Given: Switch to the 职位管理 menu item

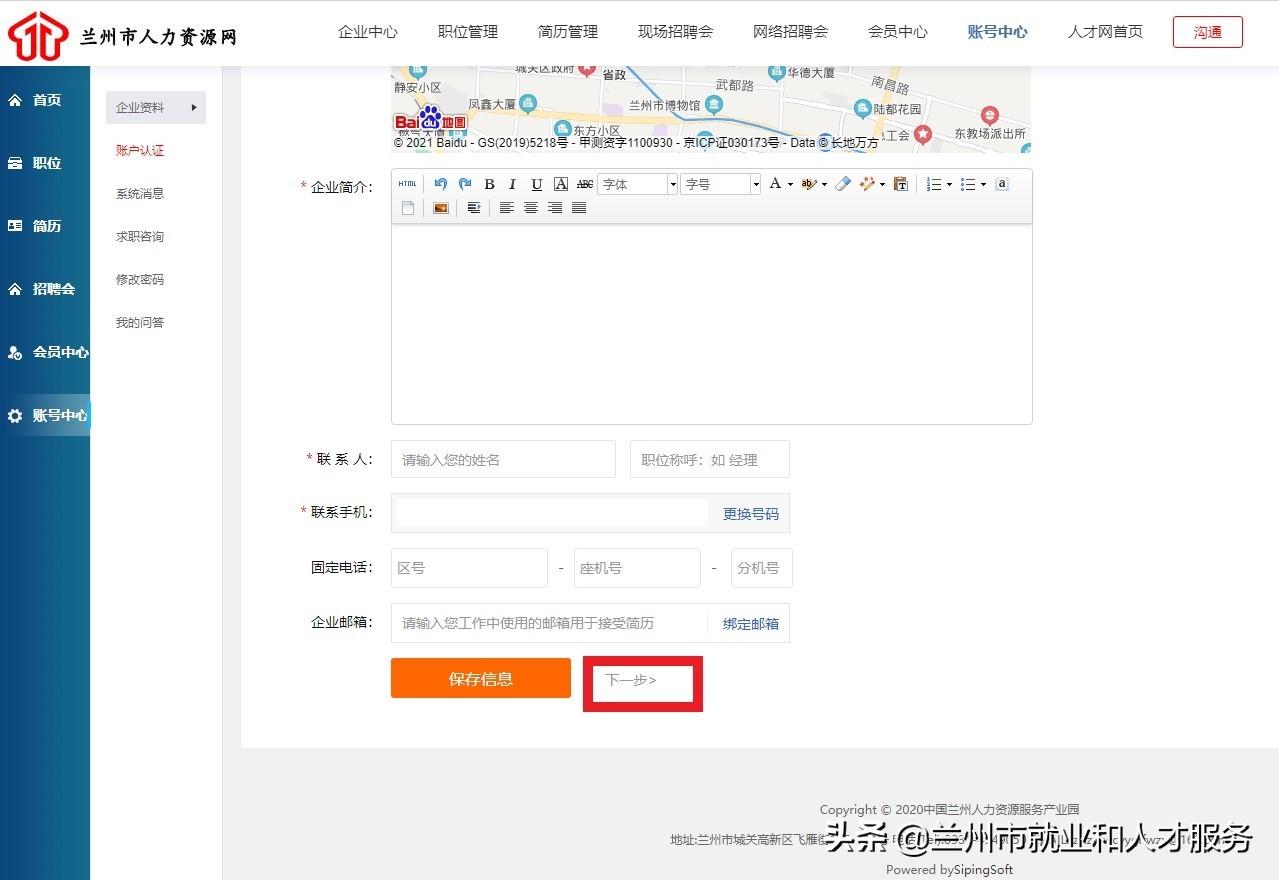Looking at the screenshot, I should point(466,31).
